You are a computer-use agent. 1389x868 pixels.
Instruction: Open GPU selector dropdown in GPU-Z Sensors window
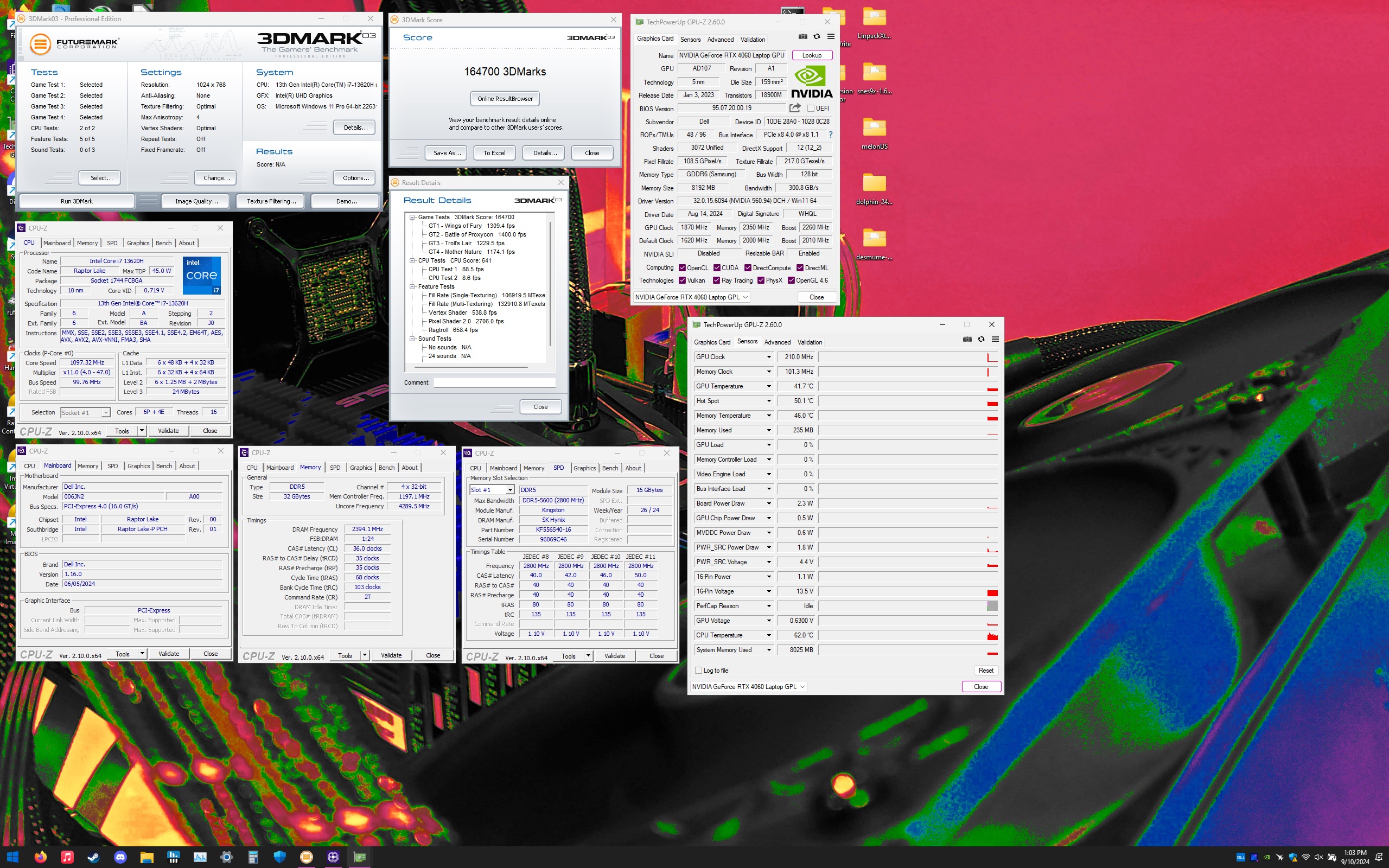pos(748,686)
